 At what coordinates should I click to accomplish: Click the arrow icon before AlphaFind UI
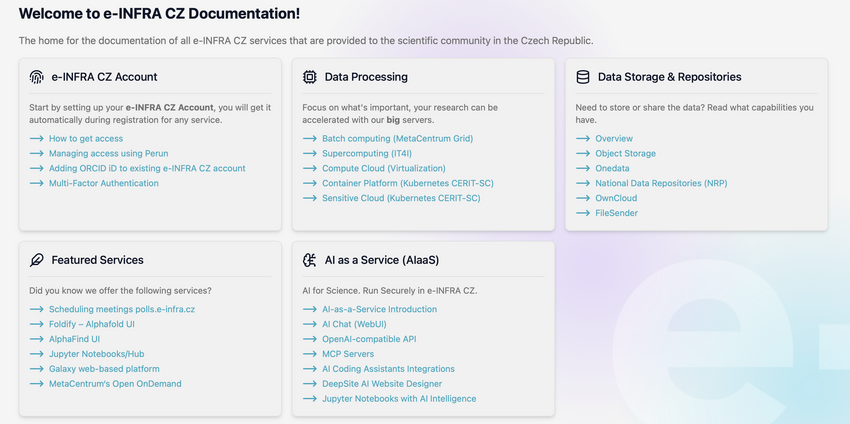point(36,339)
